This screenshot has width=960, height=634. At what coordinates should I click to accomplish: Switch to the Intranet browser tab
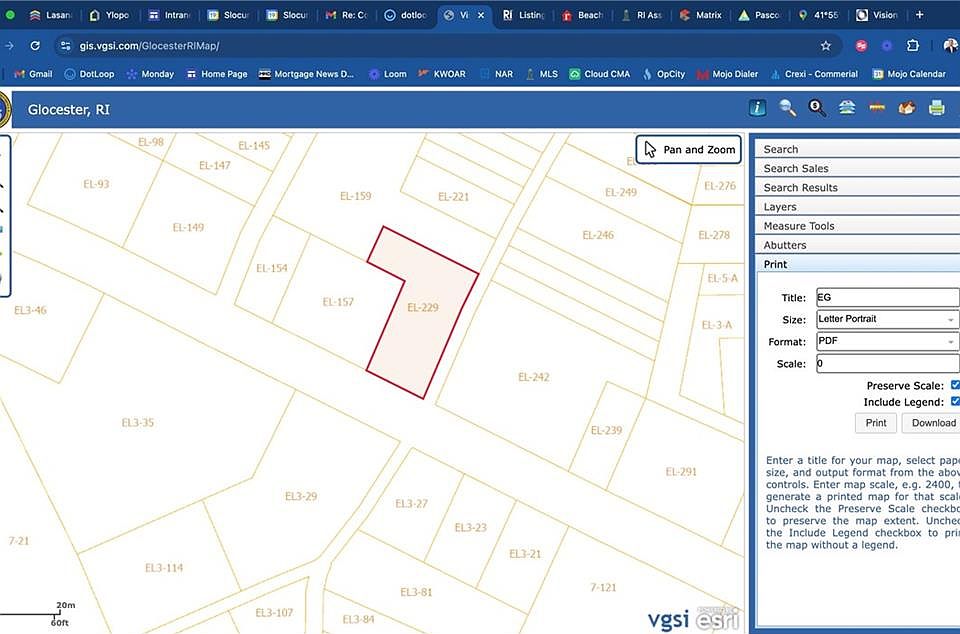coord(169,15)
